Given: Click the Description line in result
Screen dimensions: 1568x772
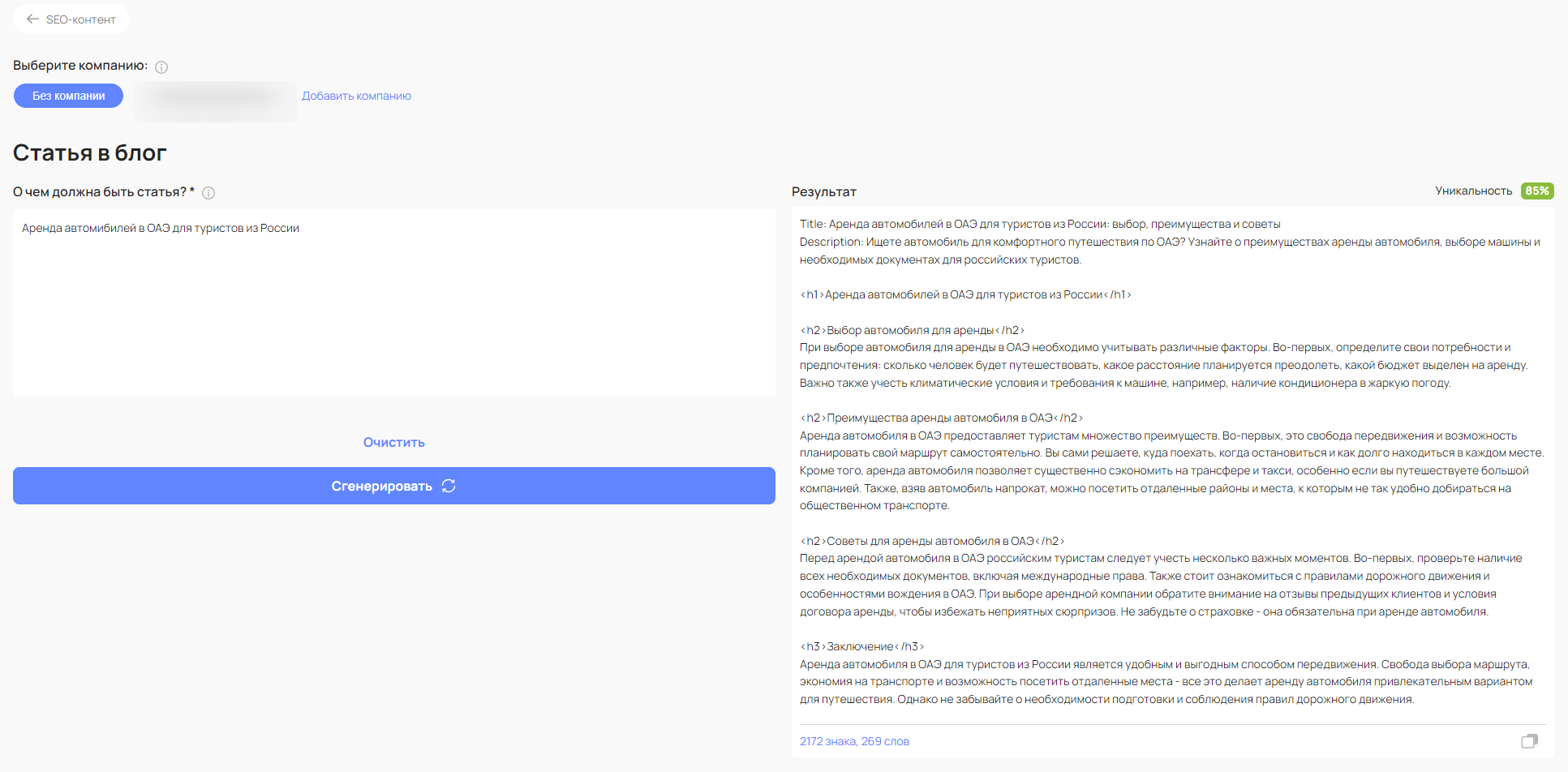Looking at the screenshot, I should click(x=1170, y=251).
